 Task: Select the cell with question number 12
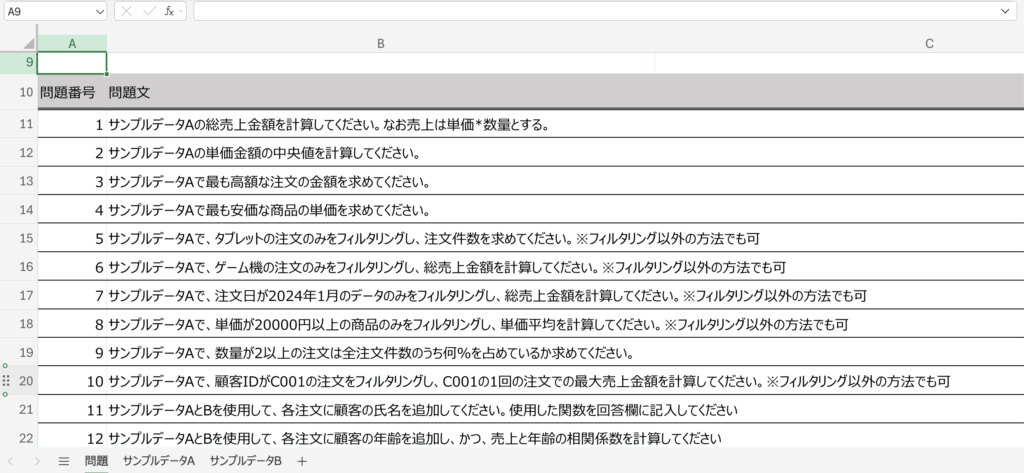(x=72, y=438)
